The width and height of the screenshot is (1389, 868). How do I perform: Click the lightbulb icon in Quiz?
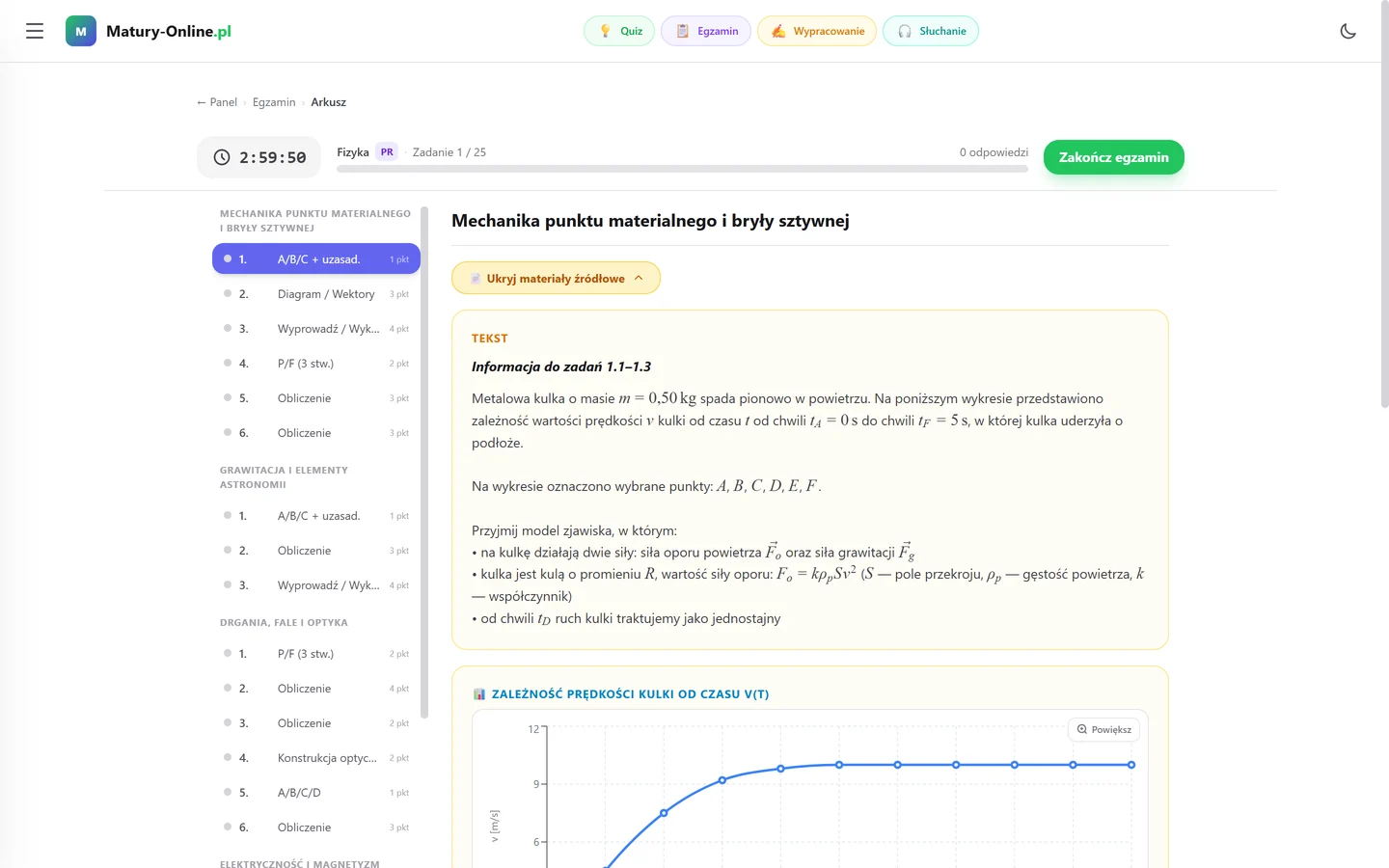(605, 31)
